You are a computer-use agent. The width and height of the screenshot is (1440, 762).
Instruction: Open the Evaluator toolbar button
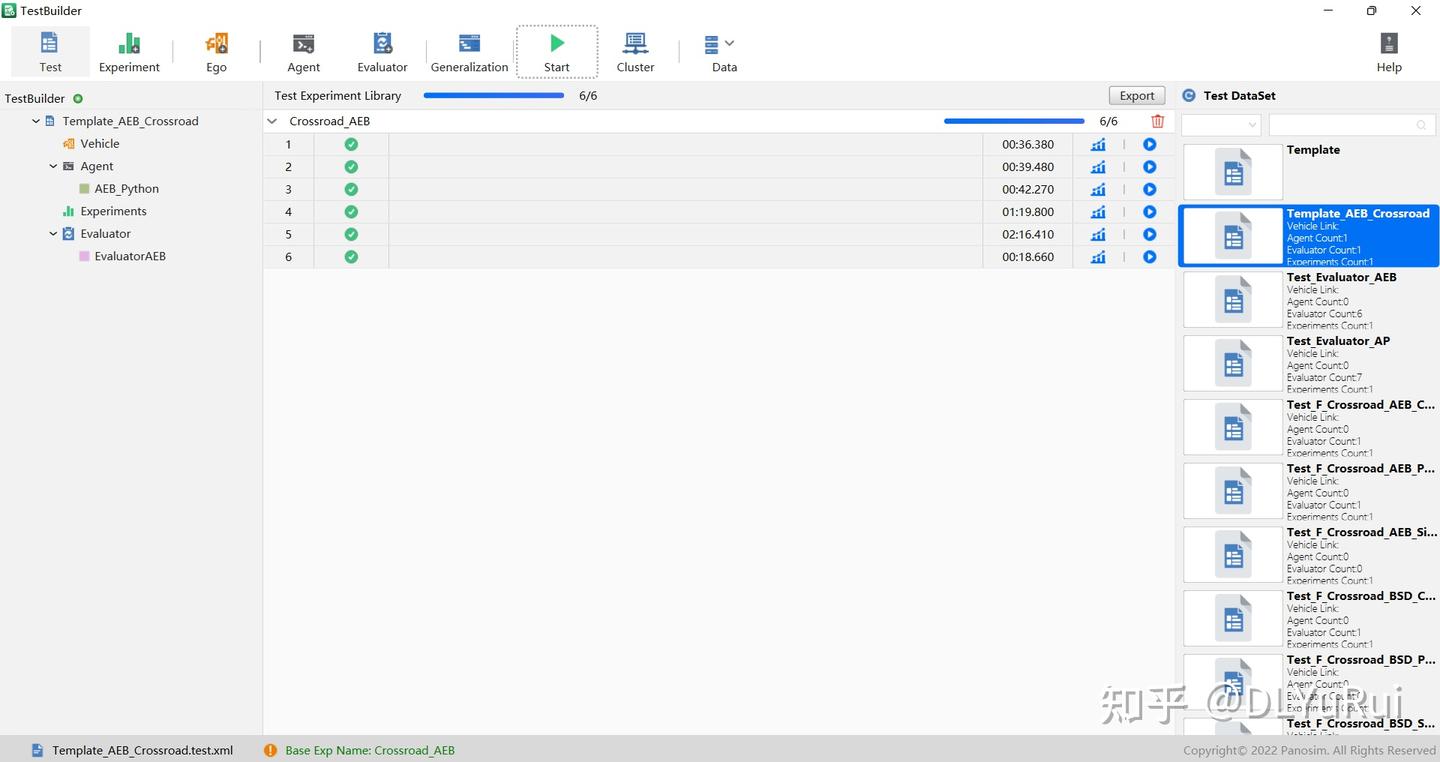point(382,52)
